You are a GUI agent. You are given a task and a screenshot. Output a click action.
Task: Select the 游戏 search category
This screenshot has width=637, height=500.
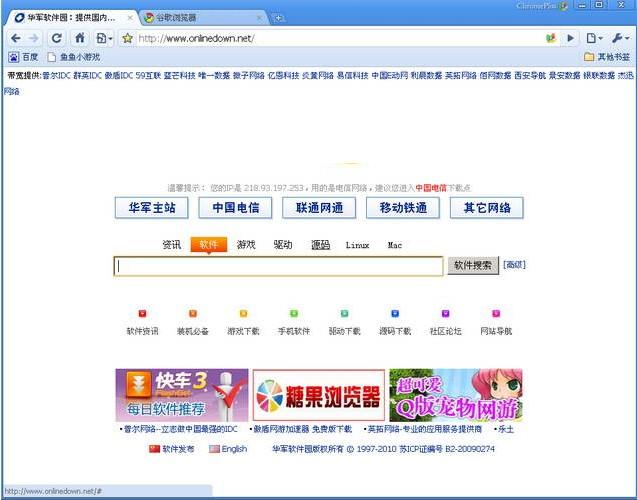tap(246, 245)
